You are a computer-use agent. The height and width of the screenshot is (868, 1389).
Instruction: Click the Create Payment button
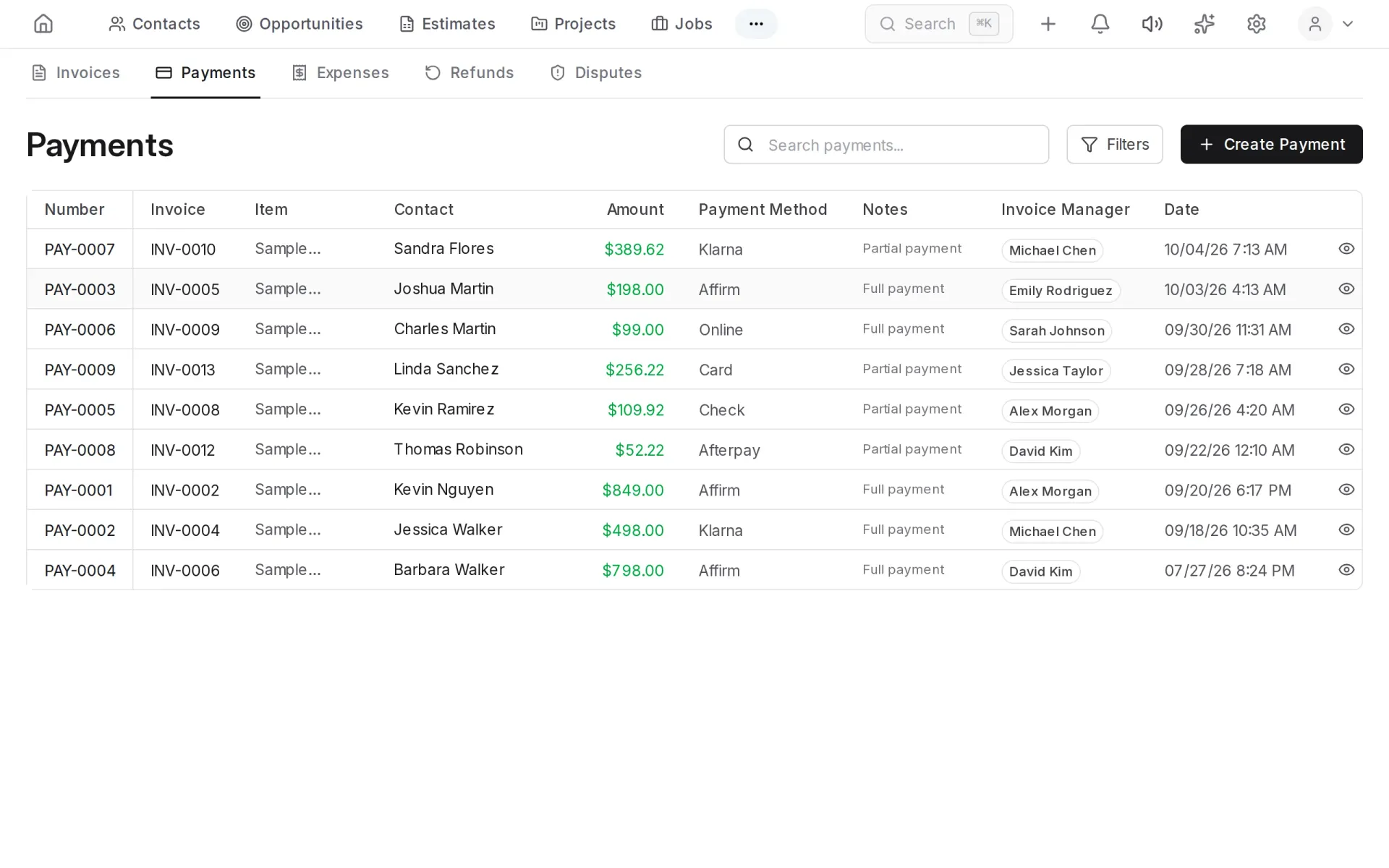click(x=1271, y=145)
